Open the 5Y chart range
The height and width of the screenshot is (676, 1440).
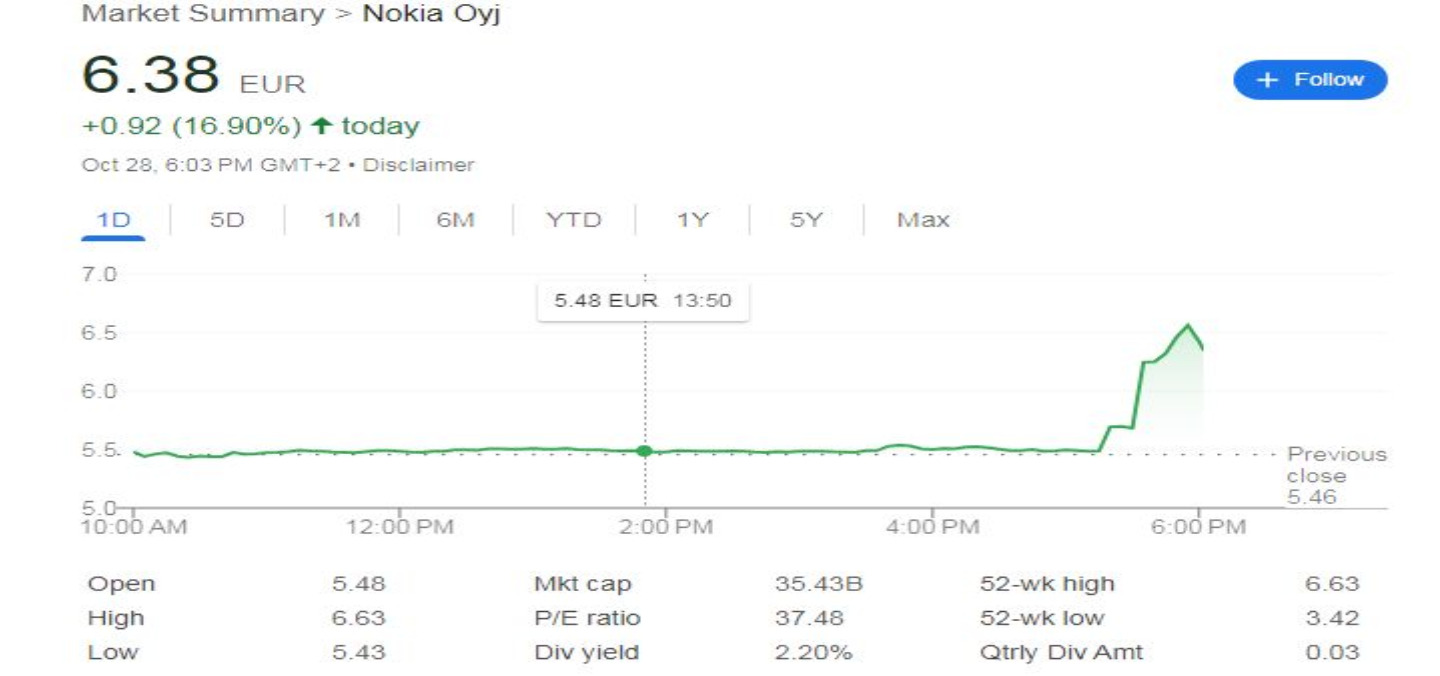pos(806,220)
